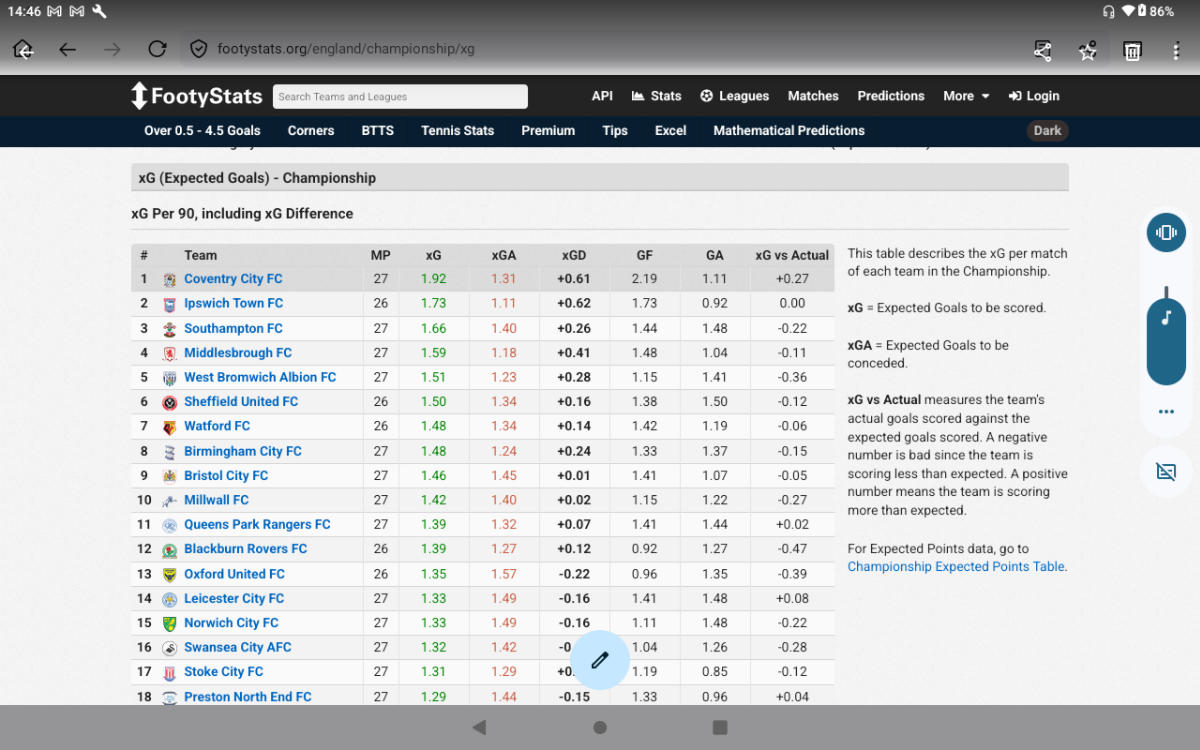Toggle vibrate ringer mode button
The width and height of the screenshot is (1200, 750).
click(1166, 232)
